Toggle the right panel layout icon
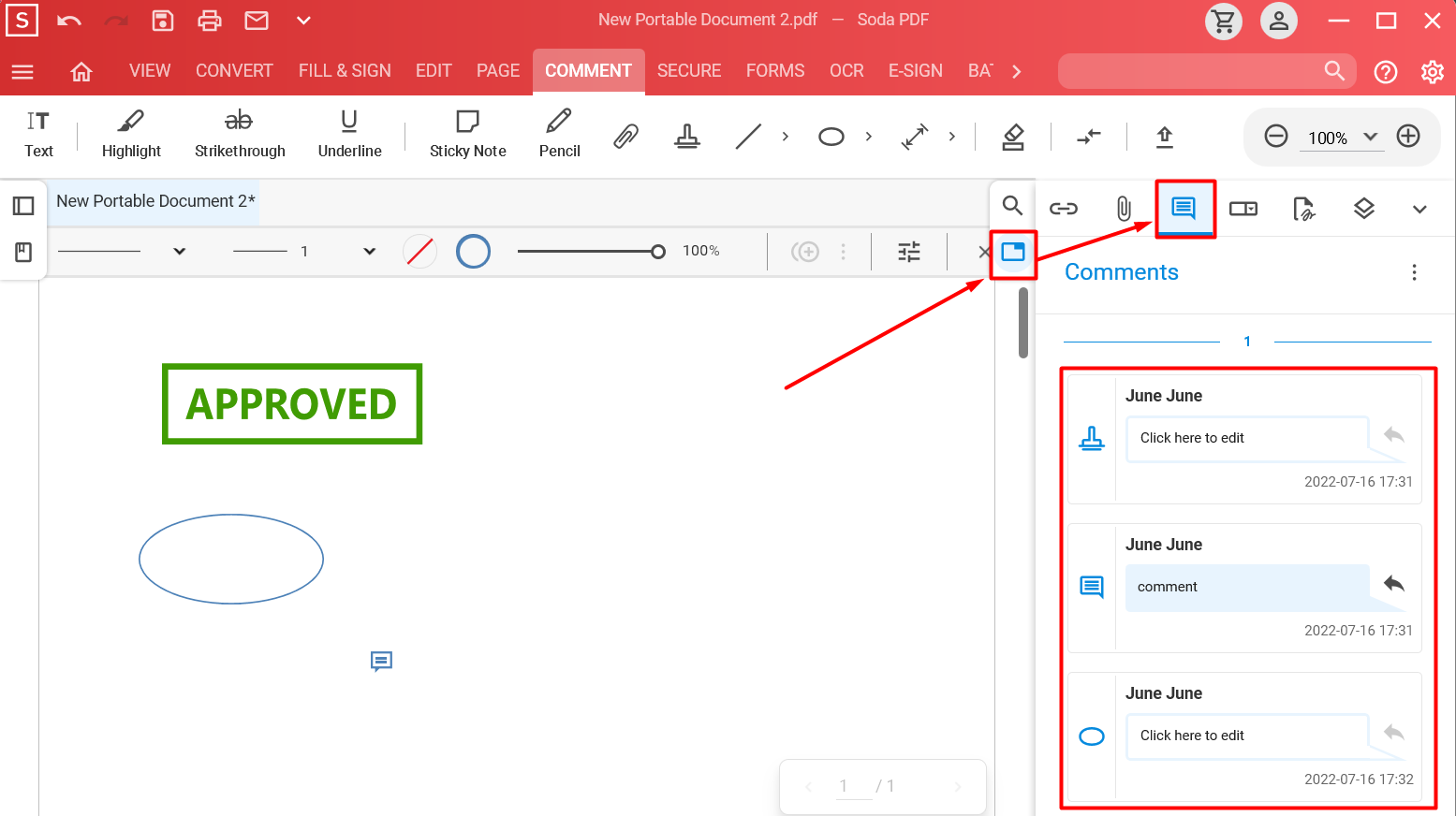Image resolution: width=1456 pixels, height=816 pixels. 1013,251
